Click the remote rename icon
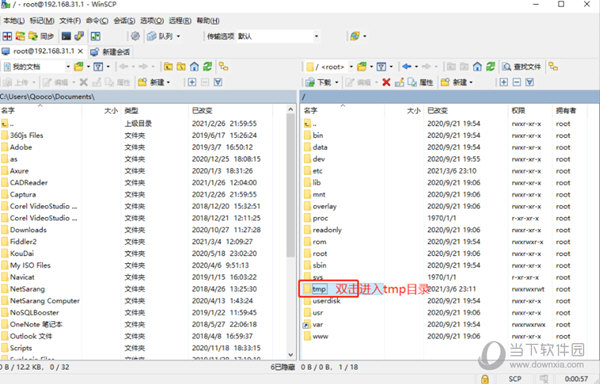Image resolution: width=600 pixels, height=384 pixels. coord(399,82)
